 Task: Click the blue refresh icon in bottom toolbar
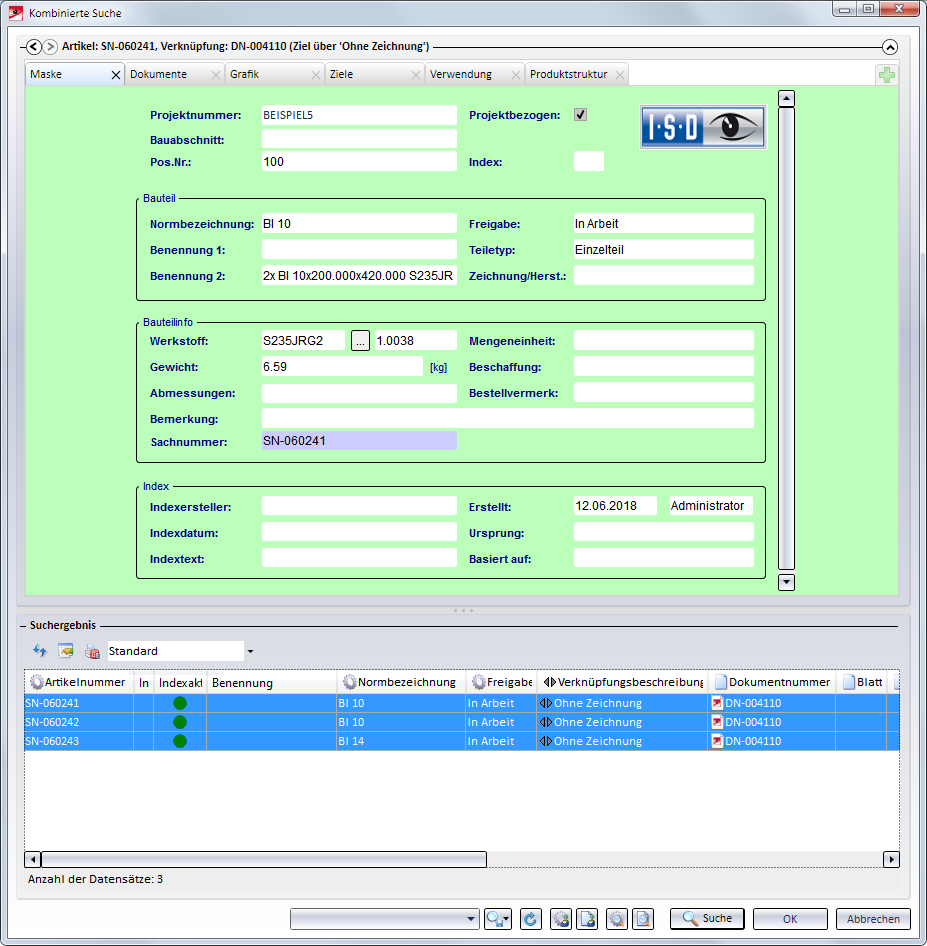tap(530, 919)
